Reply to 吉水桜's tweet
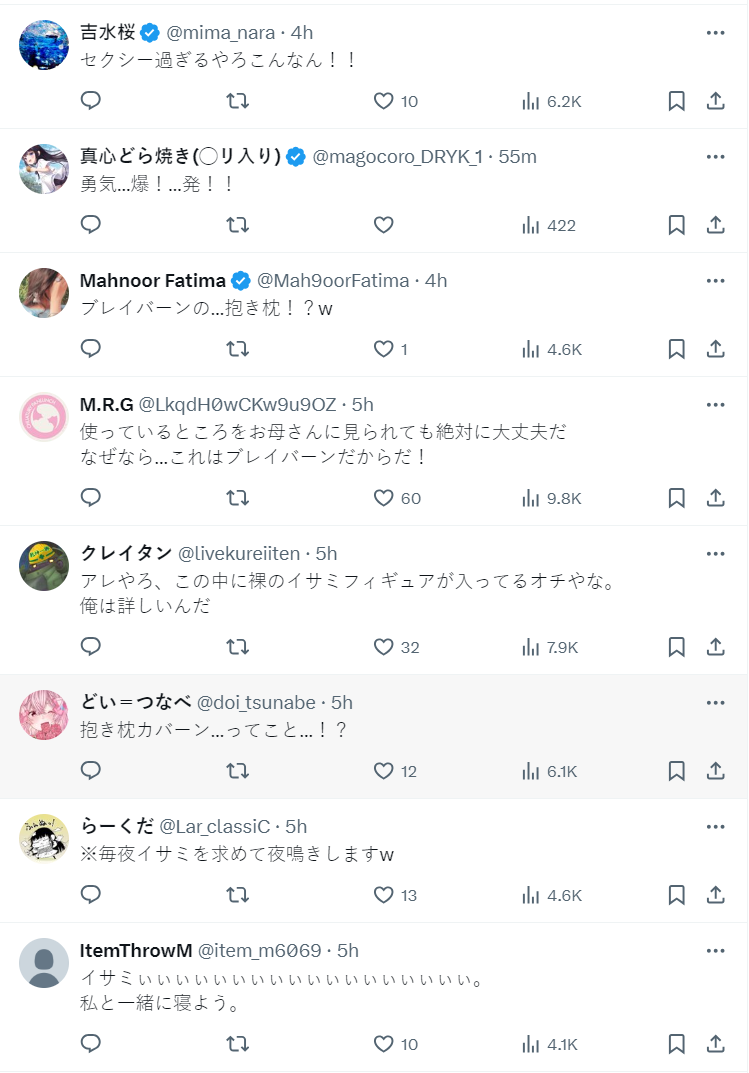The image size is (749, 1073). [91, 101]
